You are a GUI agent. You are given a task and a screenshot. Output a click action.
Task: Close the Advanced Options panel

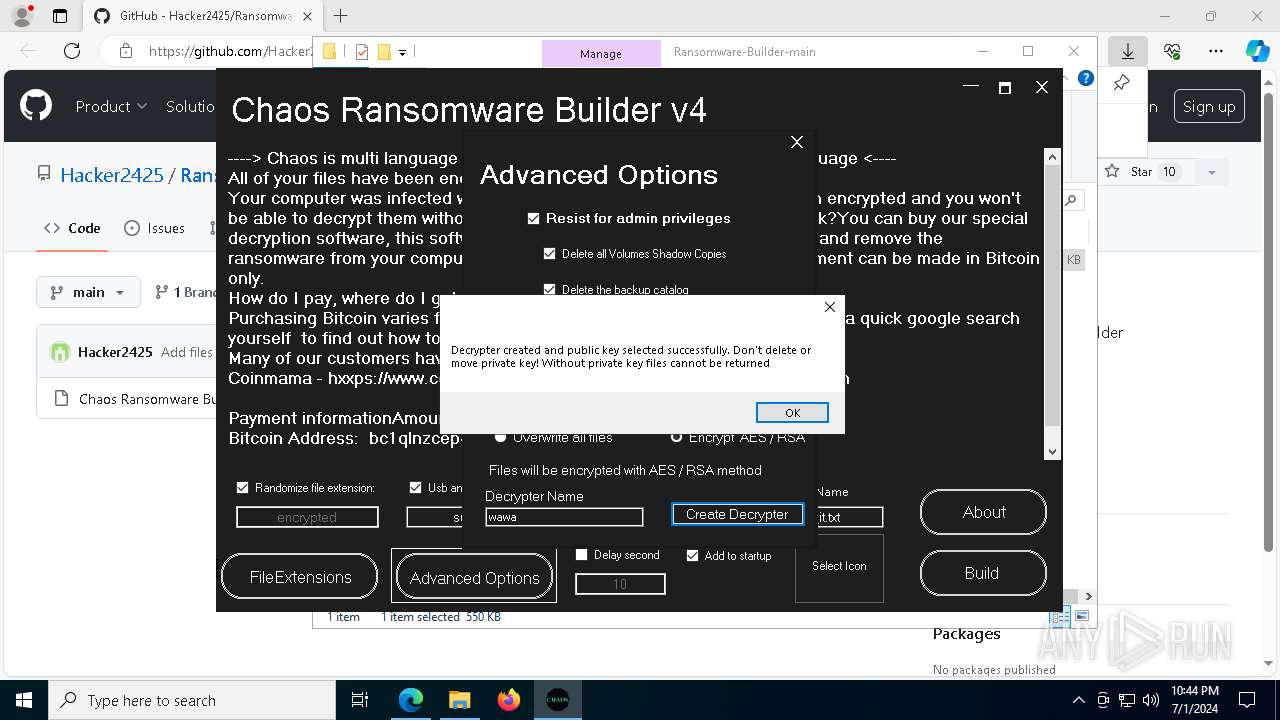(x=797, y=142)
